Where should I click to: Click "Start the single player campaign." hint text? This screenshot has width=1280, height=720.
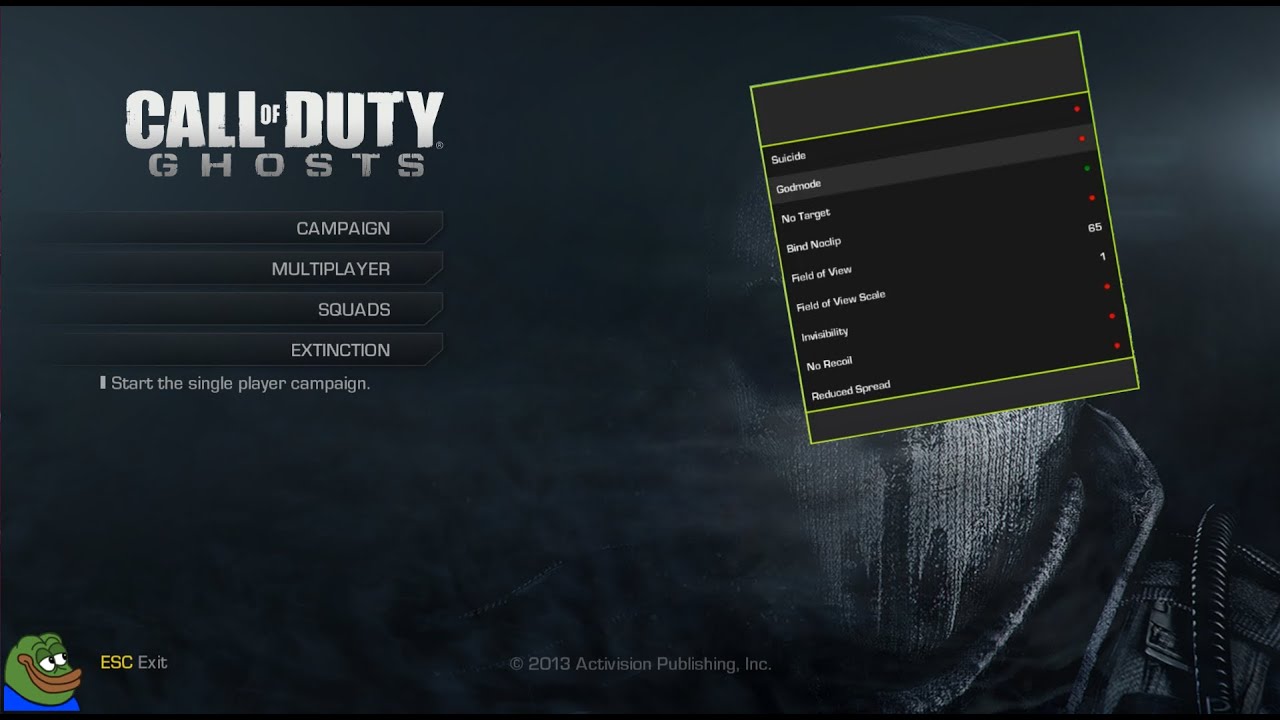tap(240, 383)
